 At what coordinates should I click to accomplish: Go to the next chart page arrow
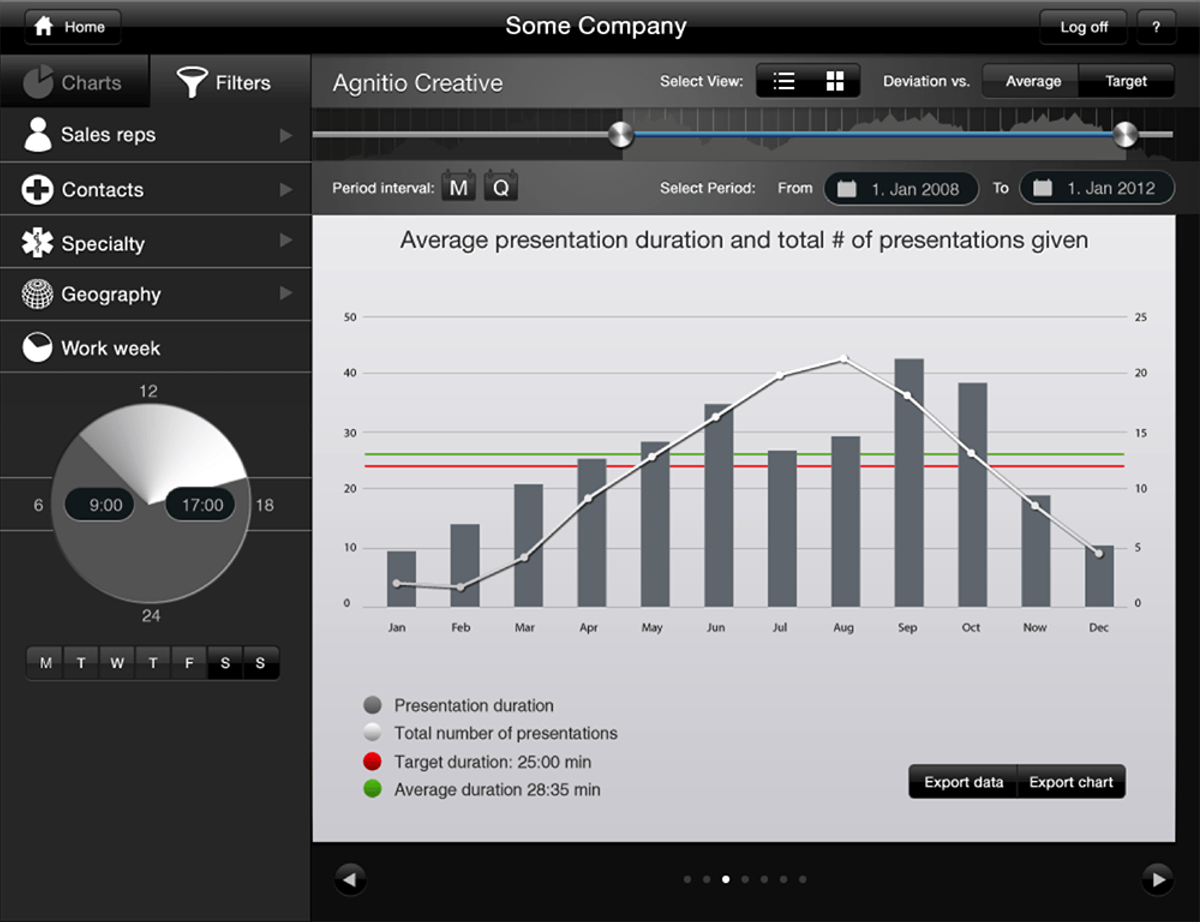(x=1157, y=880)
